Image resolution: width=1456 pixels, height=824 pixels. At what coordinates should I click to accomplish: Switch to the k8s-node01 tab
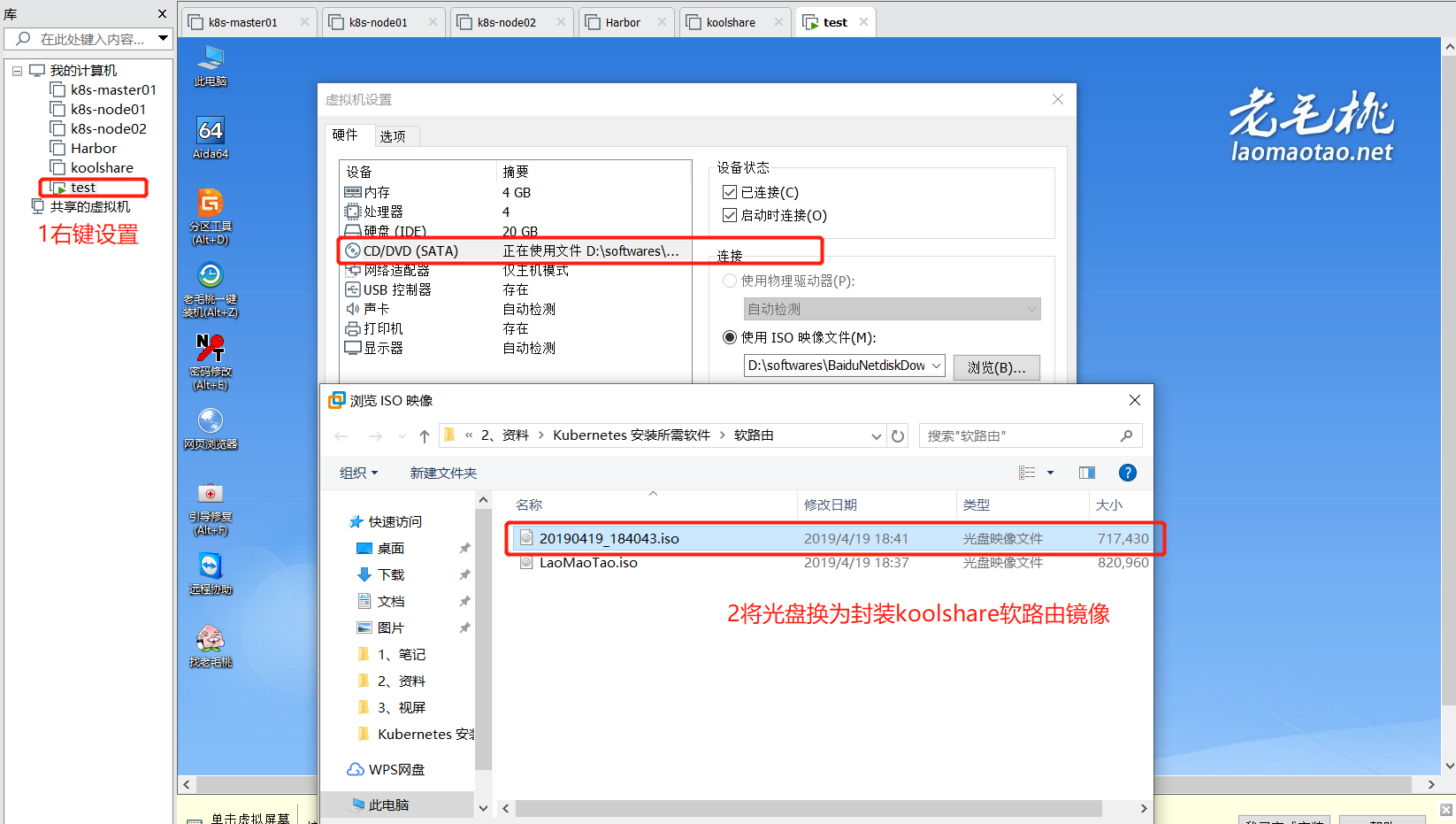[383, 22]
